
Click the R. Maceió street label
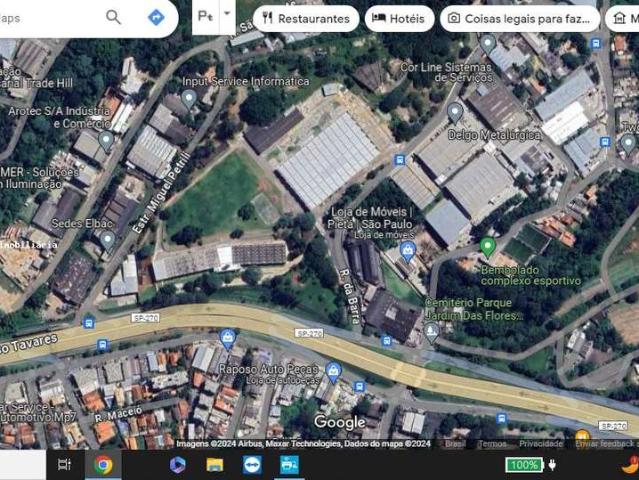click(118, 414)
